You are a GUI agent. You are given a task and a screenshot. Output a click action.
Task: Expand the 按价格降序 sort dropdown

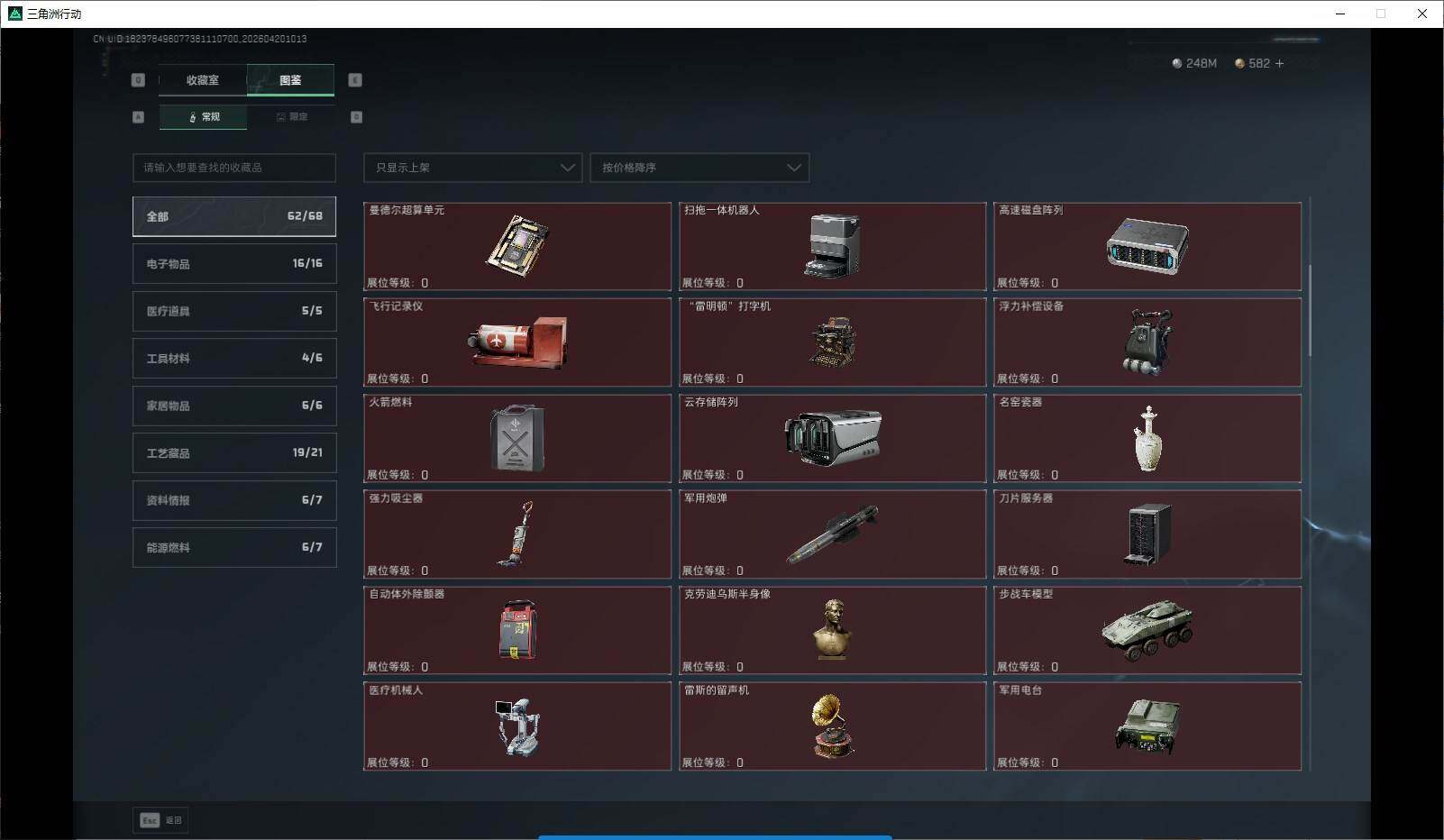pyautogui.click(x=699, y=168)
